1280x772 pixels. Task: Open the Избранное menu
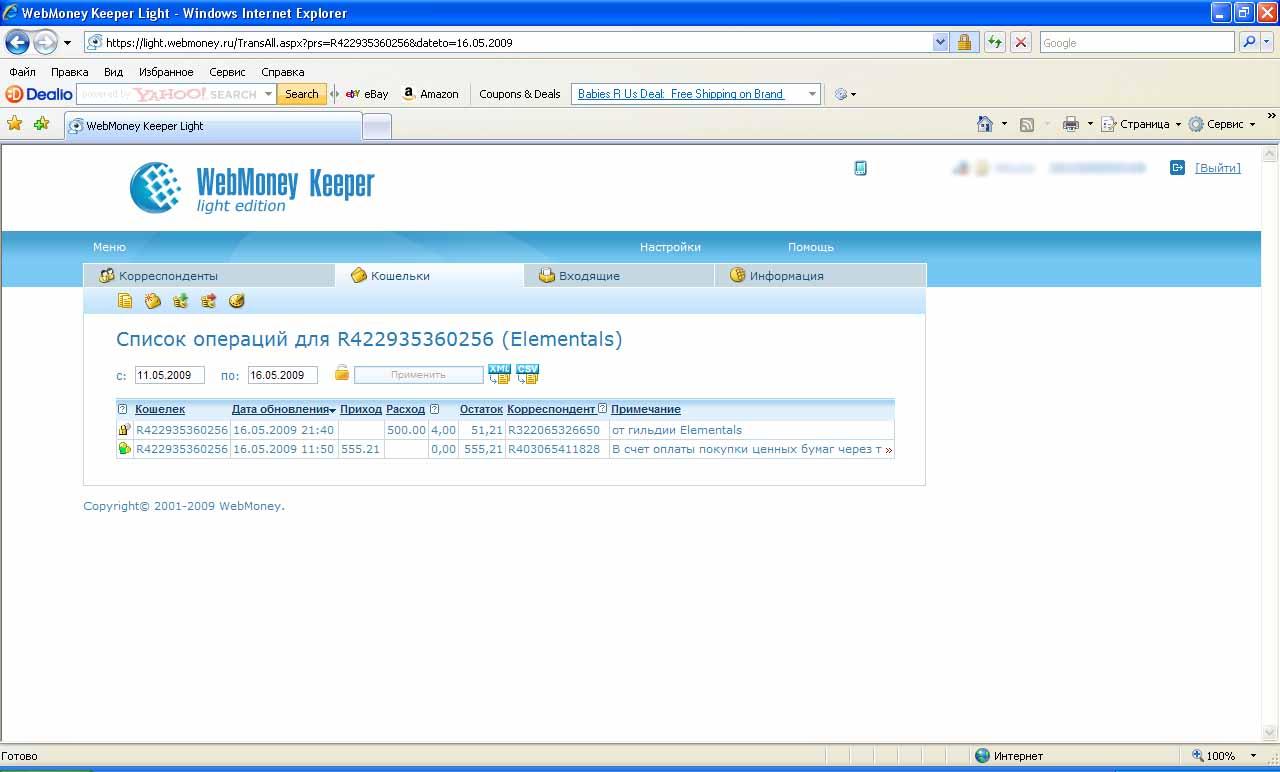tap(166, 72)
